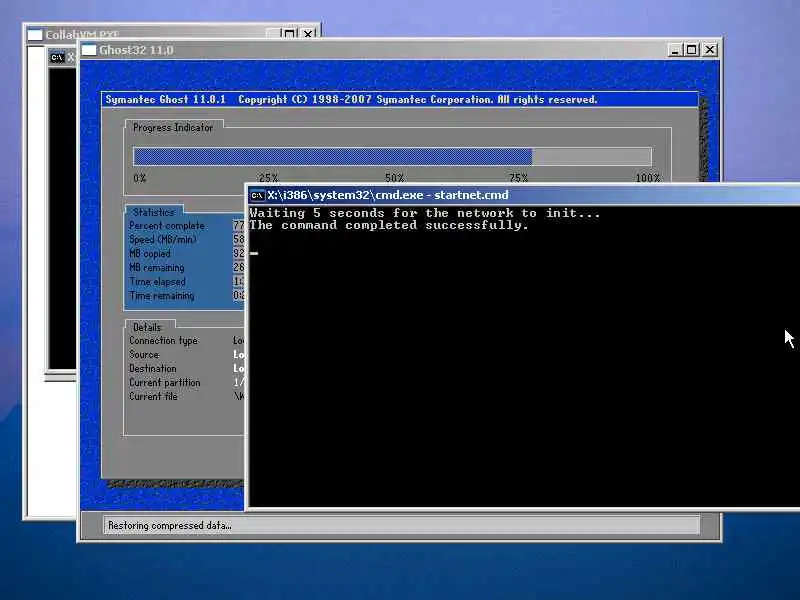Click the background console window icon

click(x=57, y=58)
